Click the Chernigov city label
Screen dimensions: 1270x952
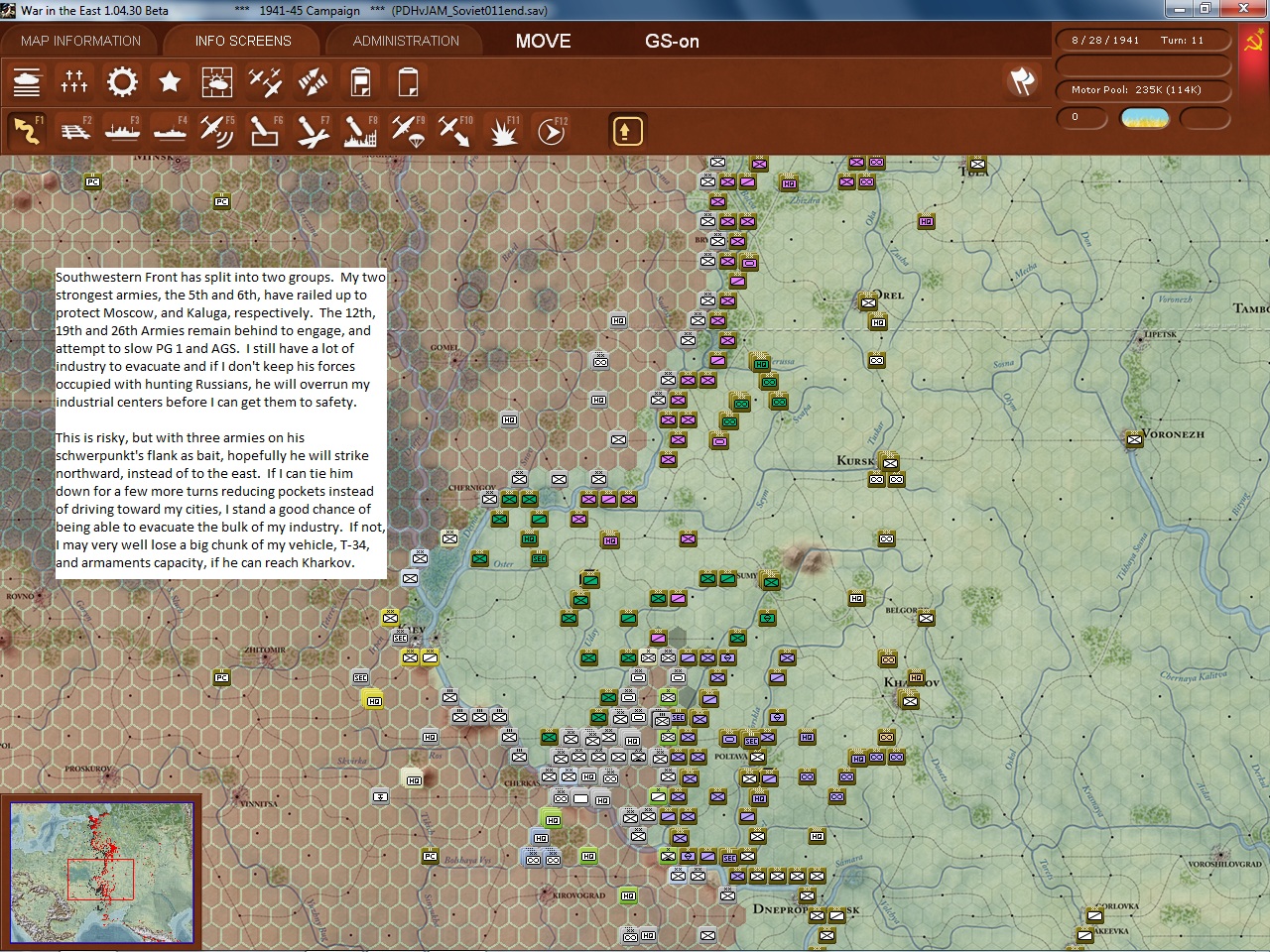click(472, 488)
